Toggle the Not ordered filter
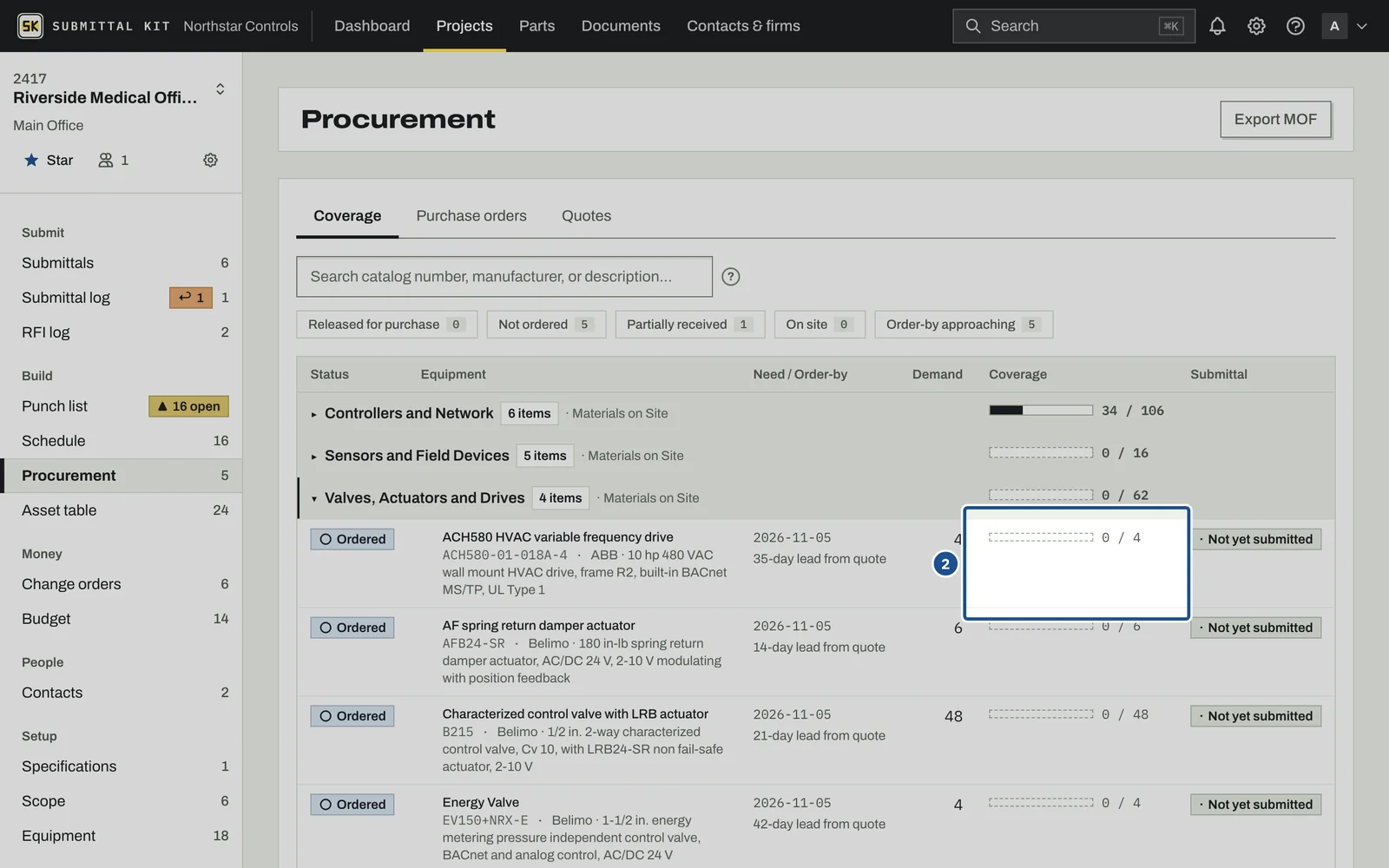Image resolution: width=1389 pixels, height=868 pixels. pos(546,324)
